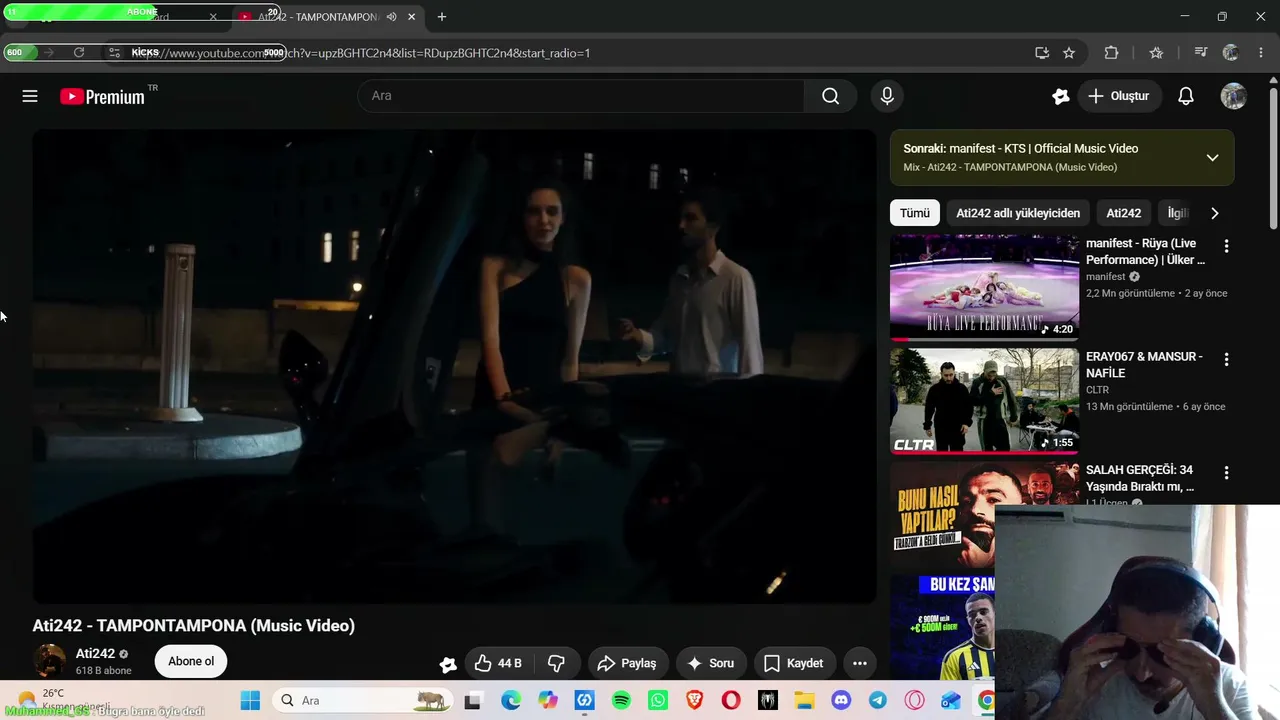Open a new browser tab
Screen dimensions: 1280x720
click(442, 17)
